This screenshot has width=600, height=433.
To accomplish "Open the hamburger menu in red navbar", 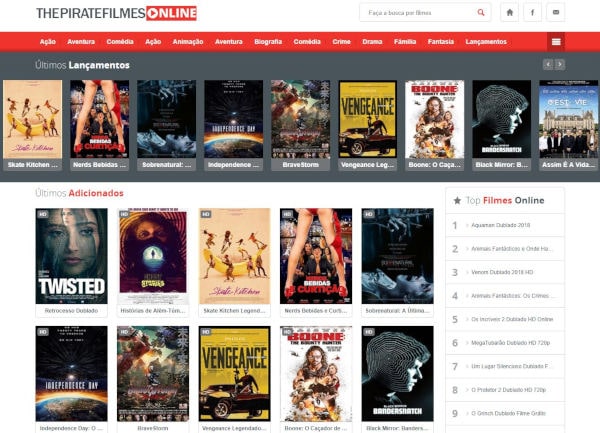I will coord(556,42).
